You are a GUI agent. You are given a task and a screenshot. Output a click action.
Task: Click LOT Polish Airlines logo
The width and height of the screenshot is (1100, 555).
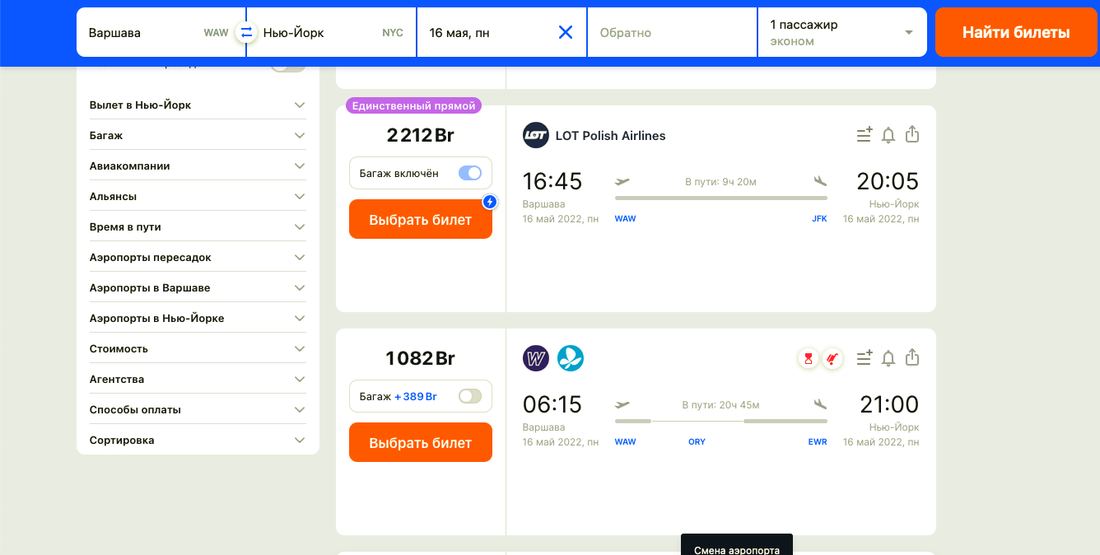click(536, 136)
